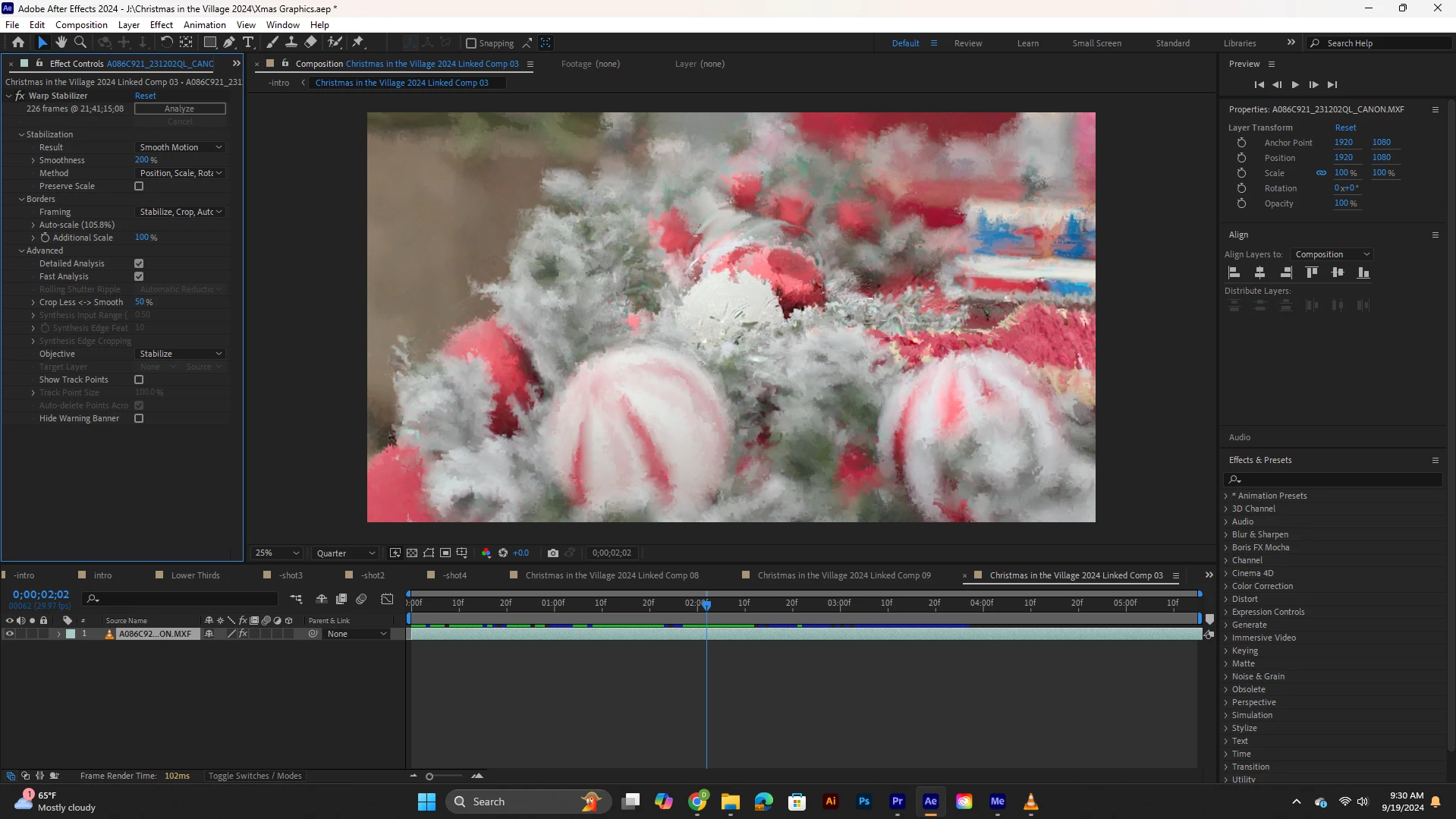Click align vertical centers icon
Screen dimensions: 1456x819
[1338, 272]
